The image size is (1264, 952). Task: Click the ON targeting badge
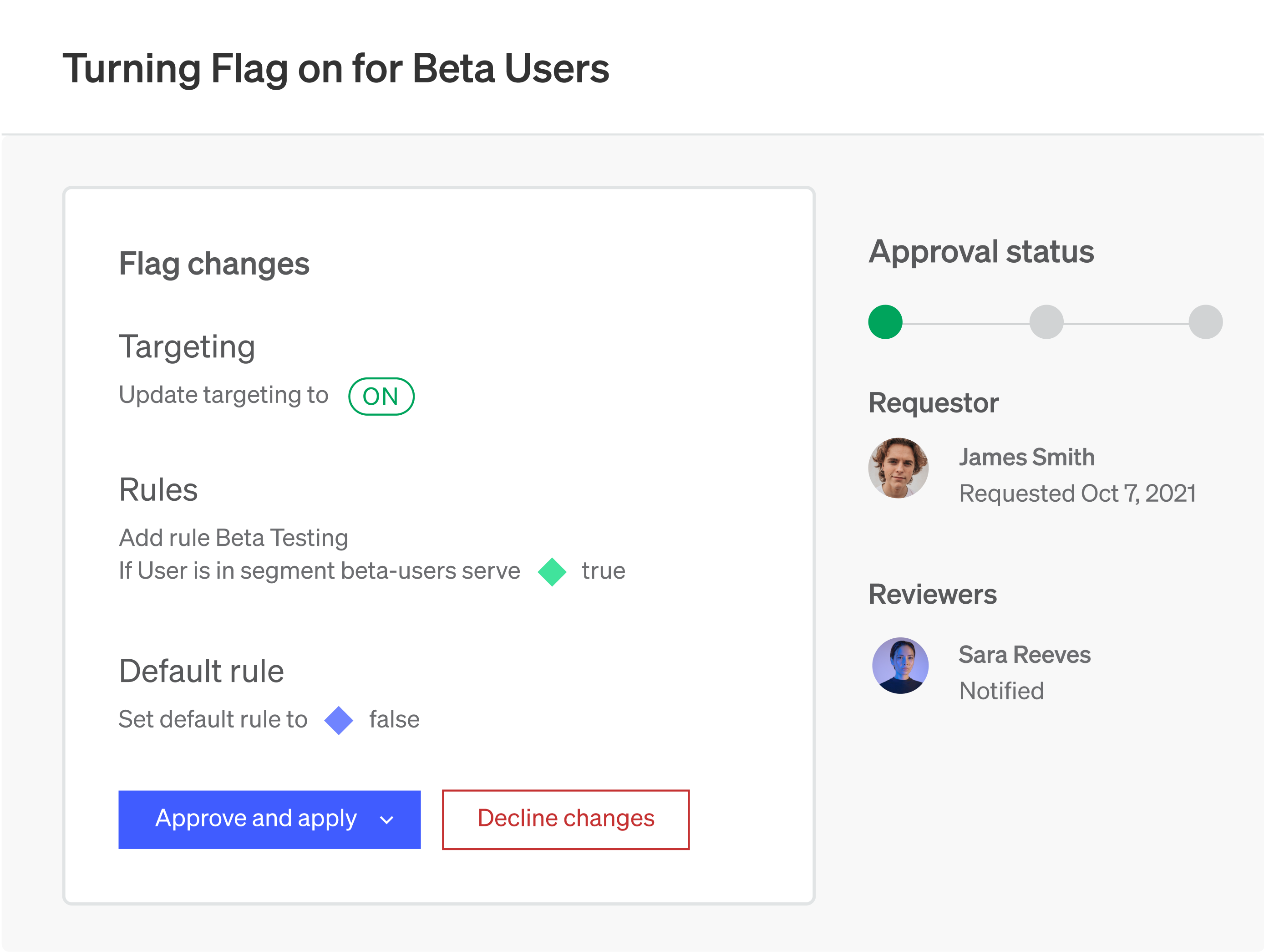[x=381, y=396]
